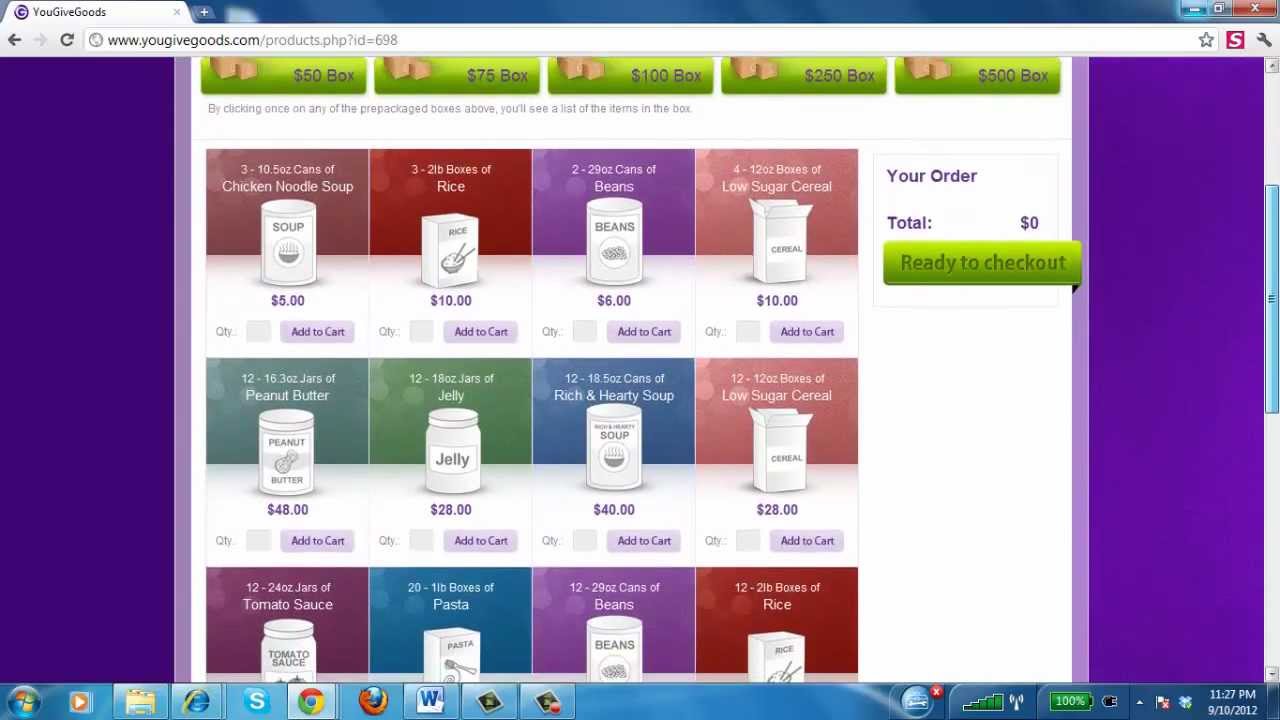The height and width of the screenshot is (720, 1280).
Task: Add $28.00 Jelly to cart
Action: pyautogui.click(x=481, y=541)
